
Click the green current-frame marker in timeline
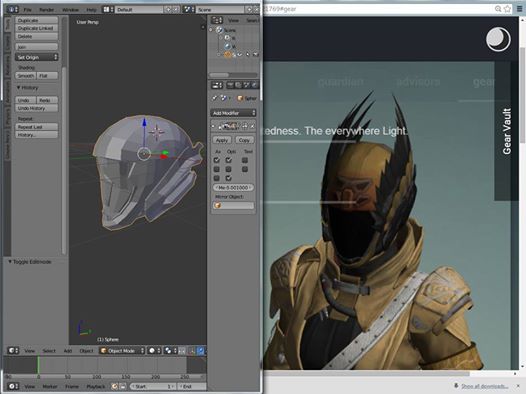[x=38, y=365]
